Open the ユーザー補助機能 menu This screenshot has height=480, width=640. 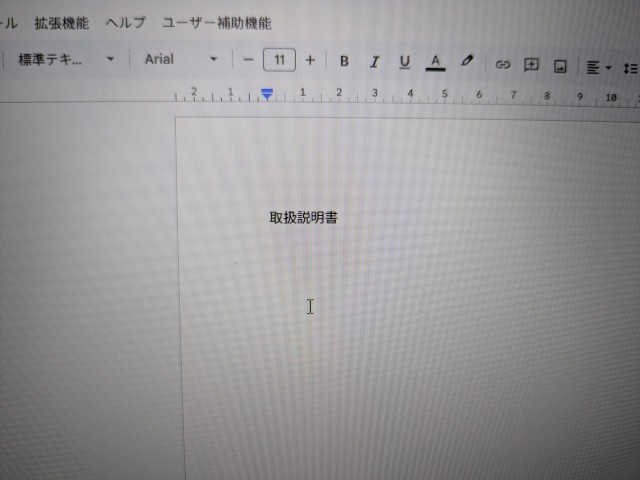(216, 22)
